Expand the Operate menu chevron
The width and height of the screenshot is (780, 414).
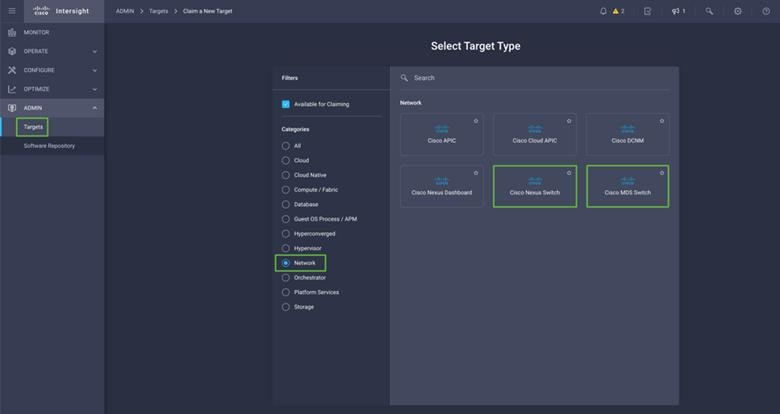(x=95, y=51)
